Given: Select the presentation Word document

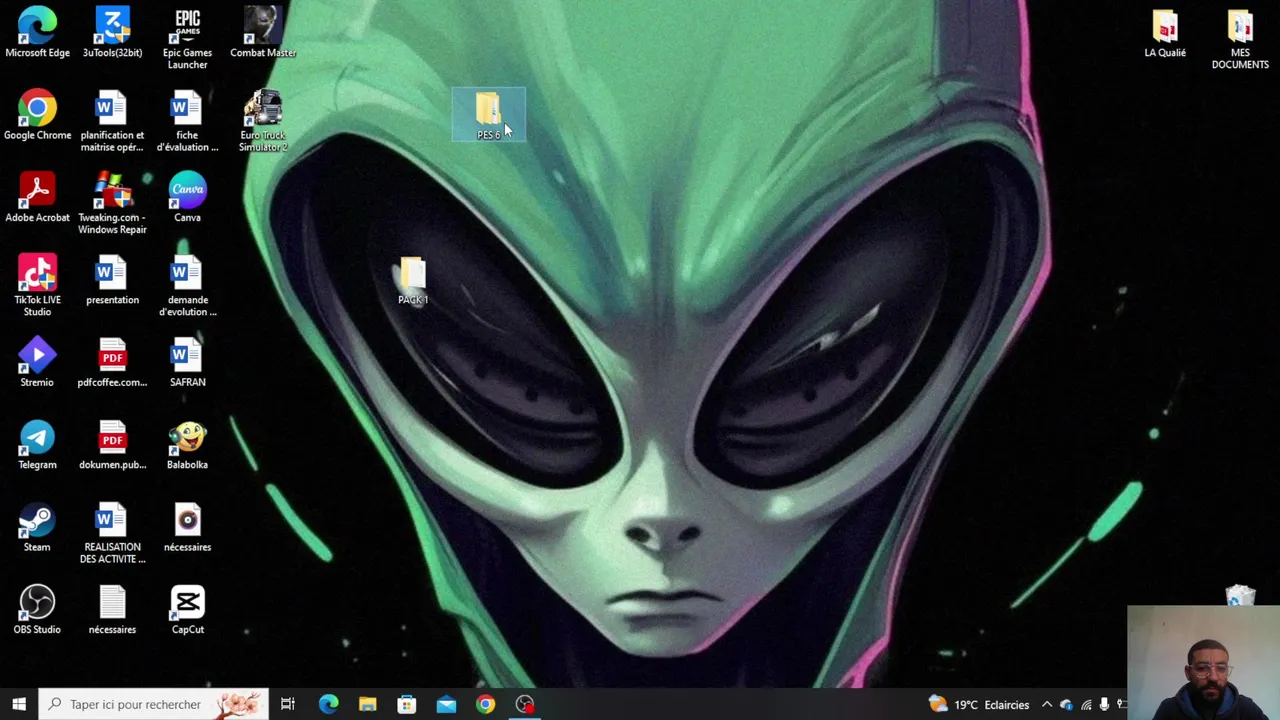Looking at the screenshot, I should coord(112,279).
